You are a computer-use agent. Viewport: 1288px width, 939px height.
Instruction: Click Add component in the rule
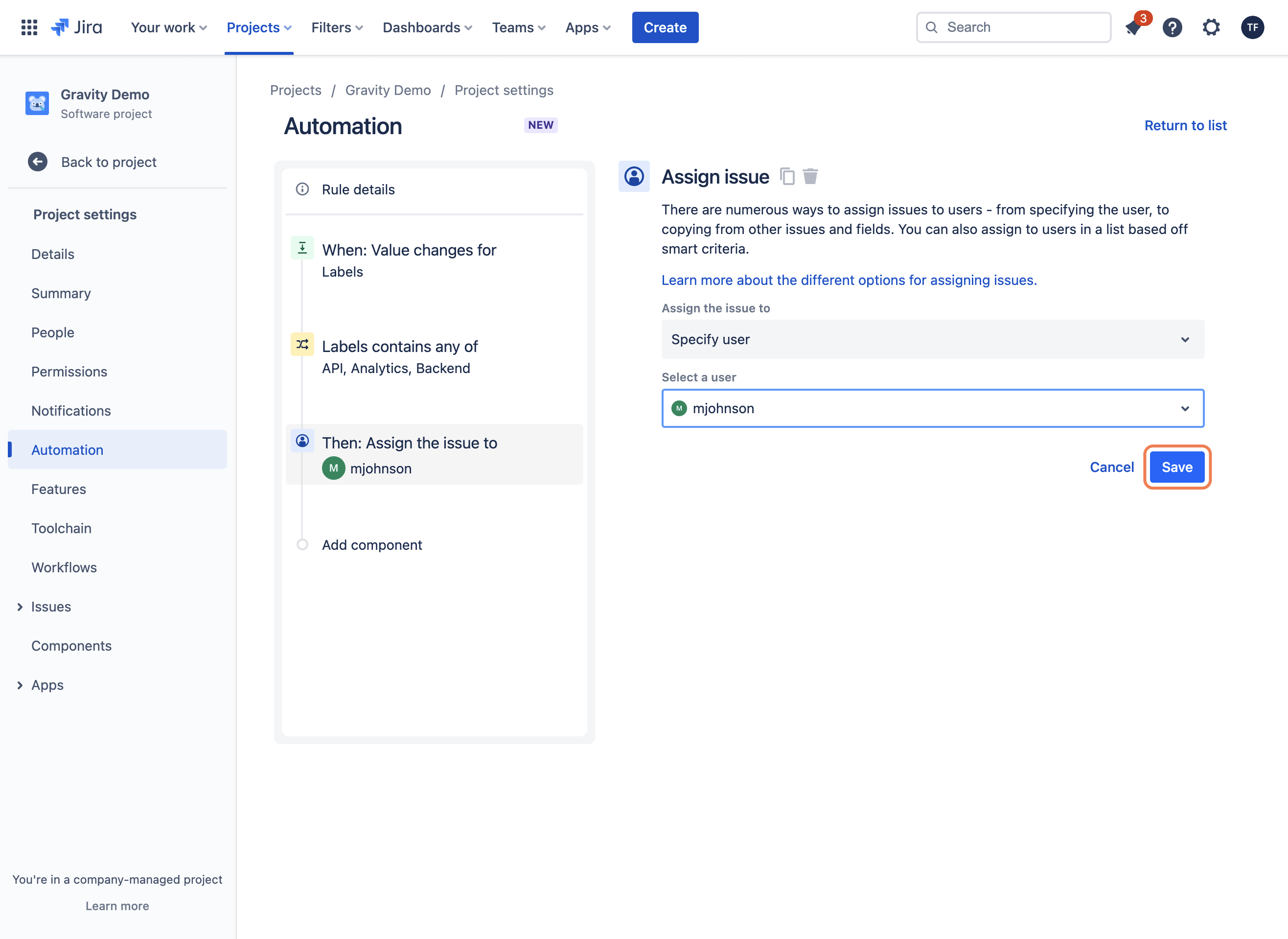point(371,544)
